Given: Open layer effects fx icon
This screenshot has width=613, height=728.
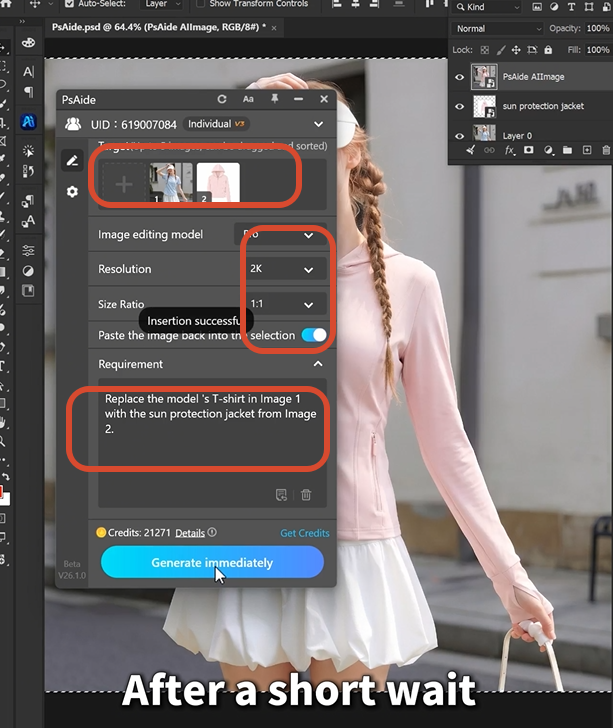Looking at the screenshot, I should 509,150.
